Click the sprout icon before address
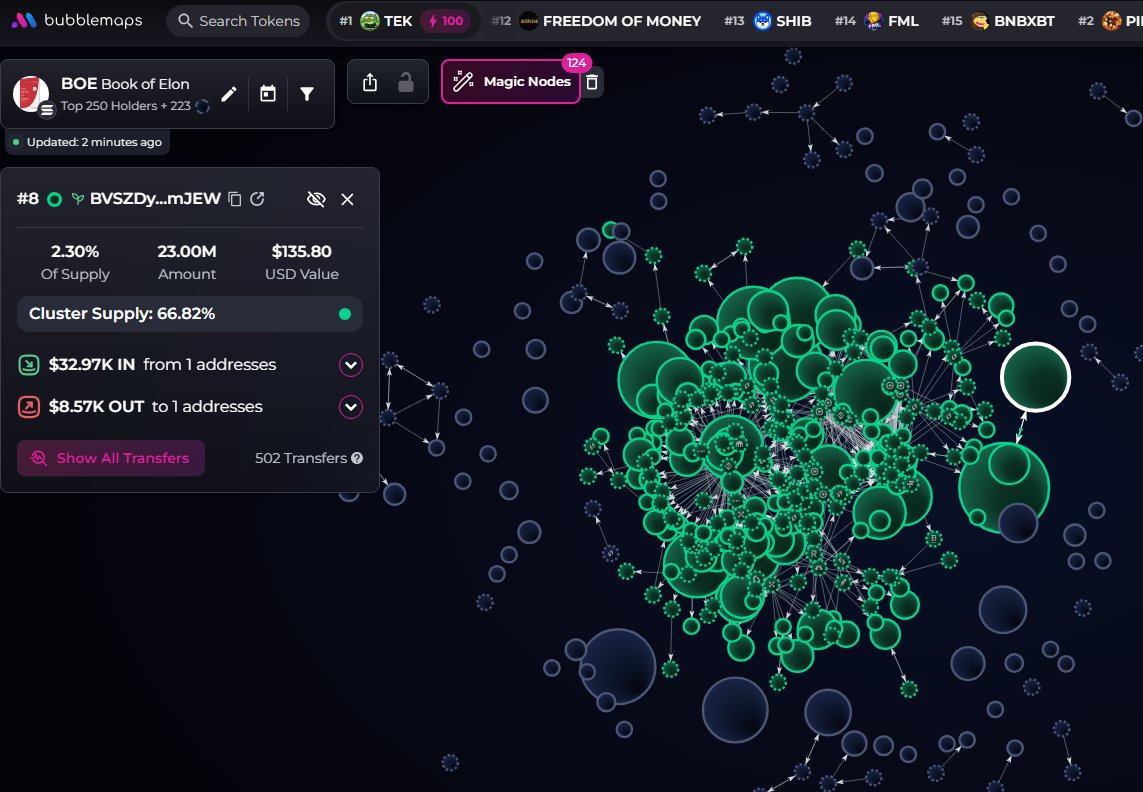 77,199
